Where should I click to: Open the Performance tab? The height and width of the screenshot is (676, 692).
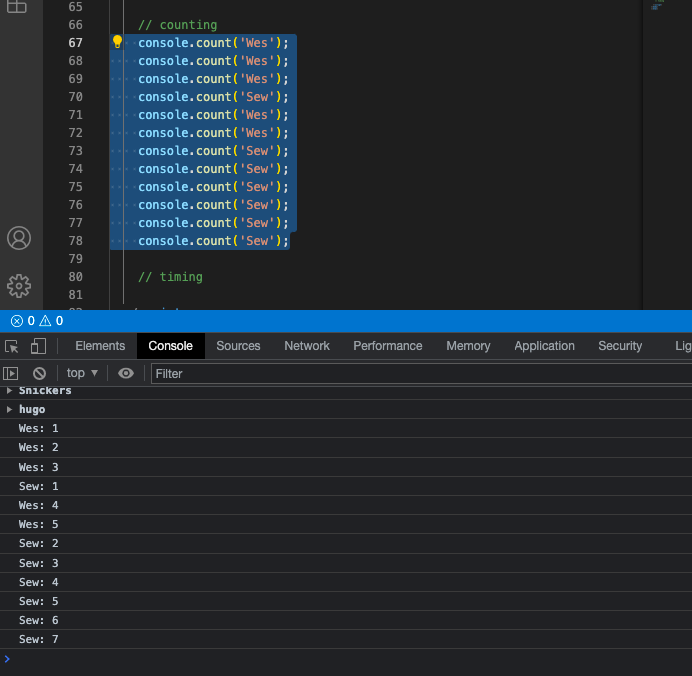pyautogui.click(x=387, y=346)
